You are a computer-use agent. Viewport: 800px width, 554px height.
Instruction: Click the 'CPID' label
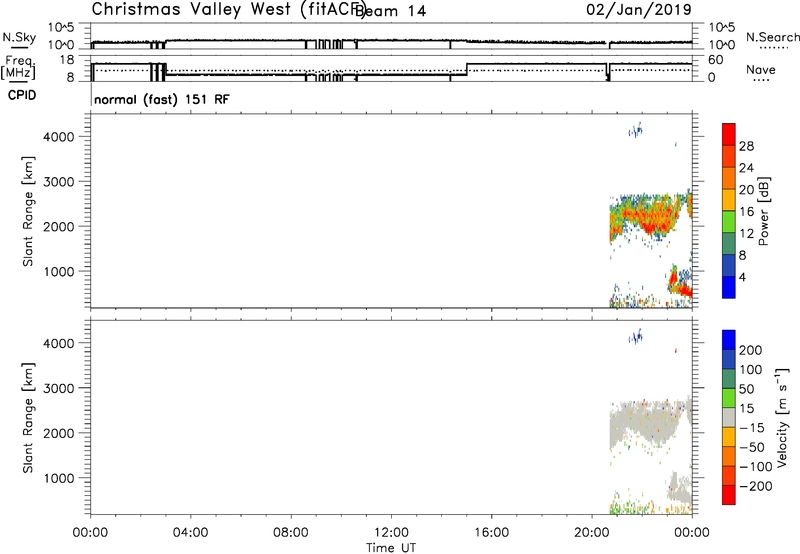[x=22, y=95]
